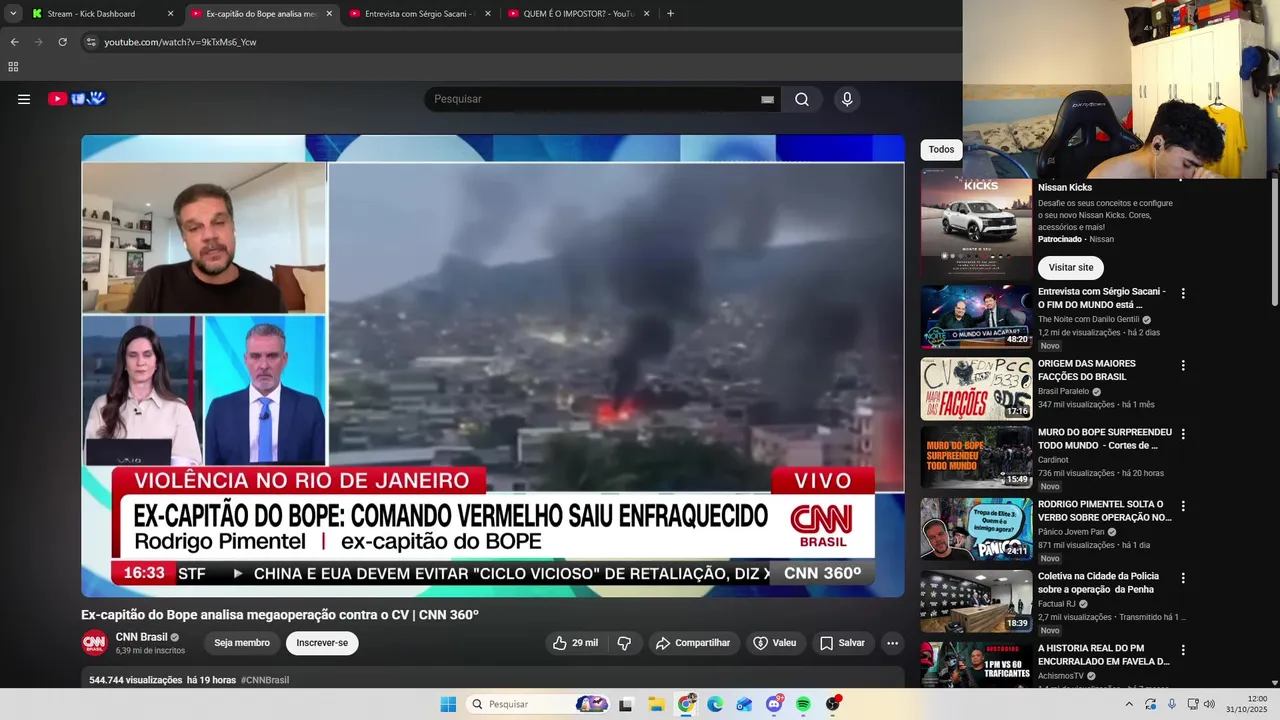Open CNN Brasil channel avatar
This screenshot has width=1280, height=720.
pyautogui.click(x=94, y=643)
